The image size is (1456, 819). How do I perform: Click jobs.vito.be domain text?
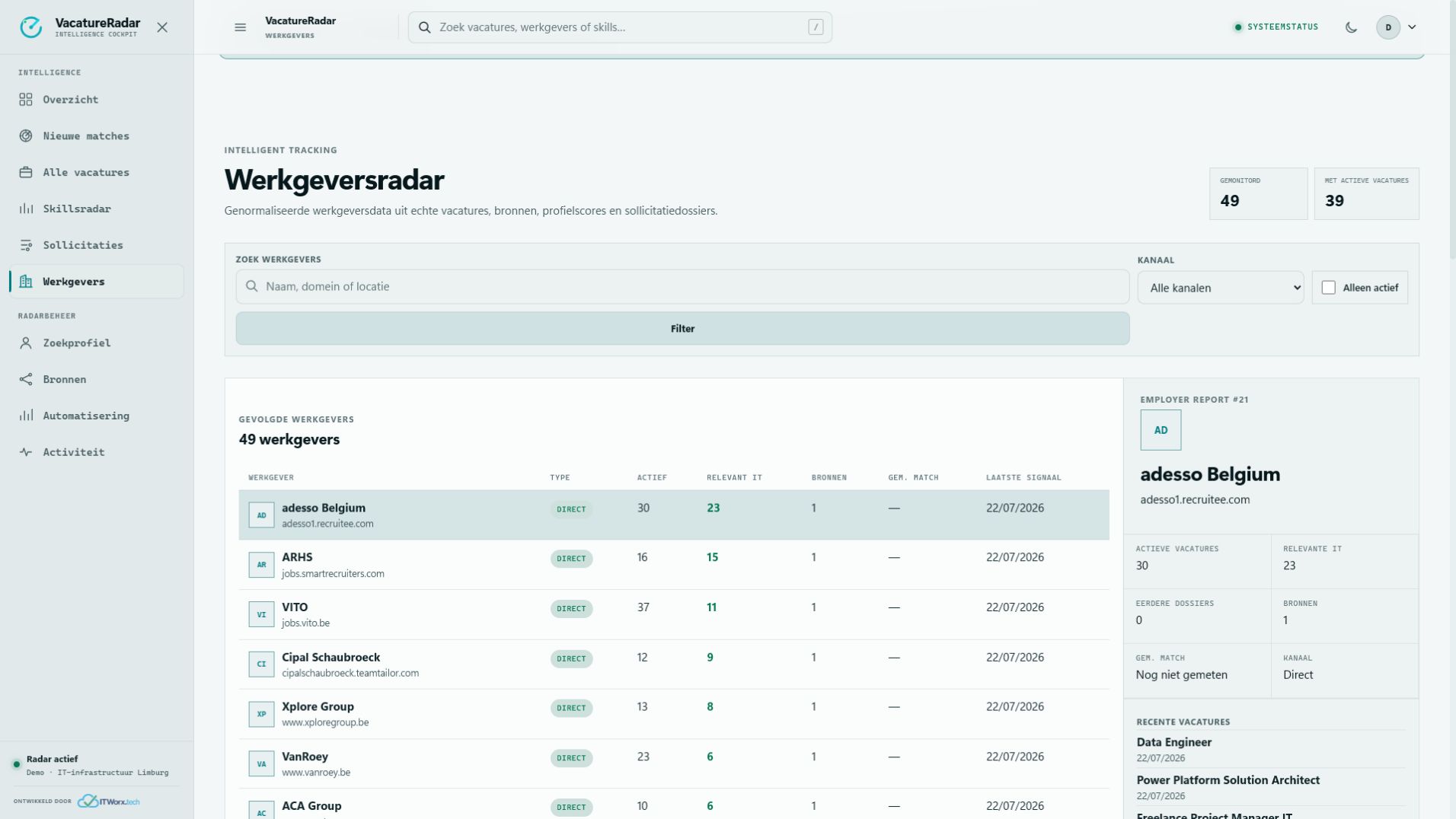coord(305,623)
